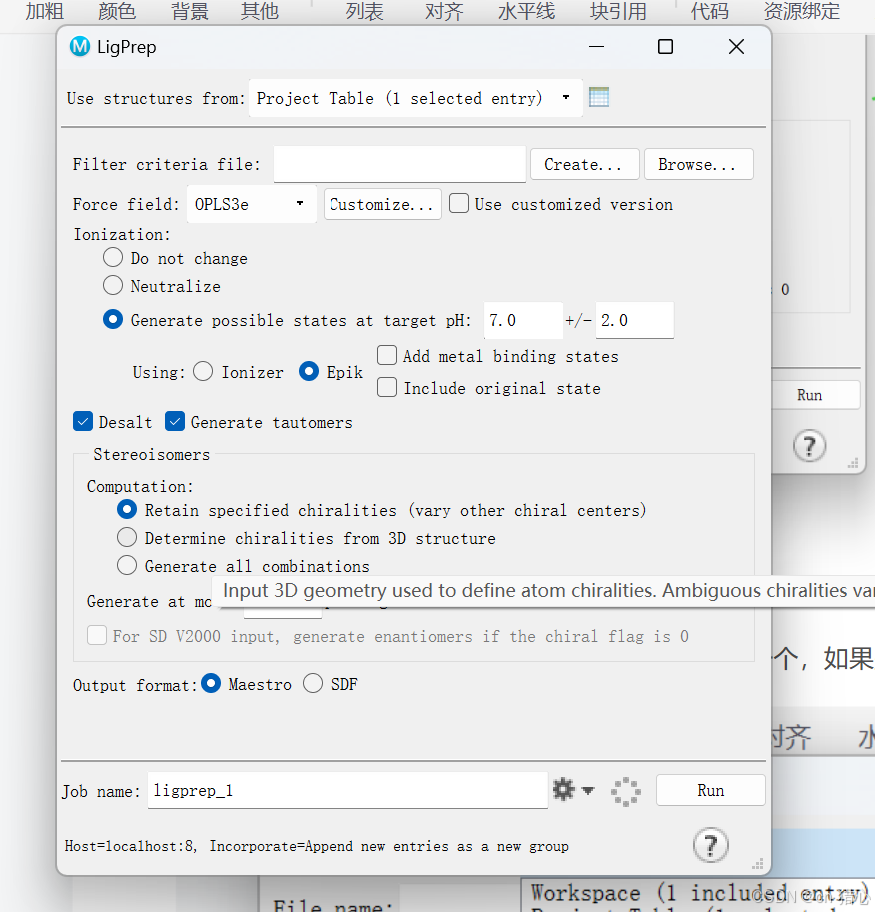Click 加粗 in background editor toolbar
This screenshot has height=912, width=875.
(x=44, y=11)
